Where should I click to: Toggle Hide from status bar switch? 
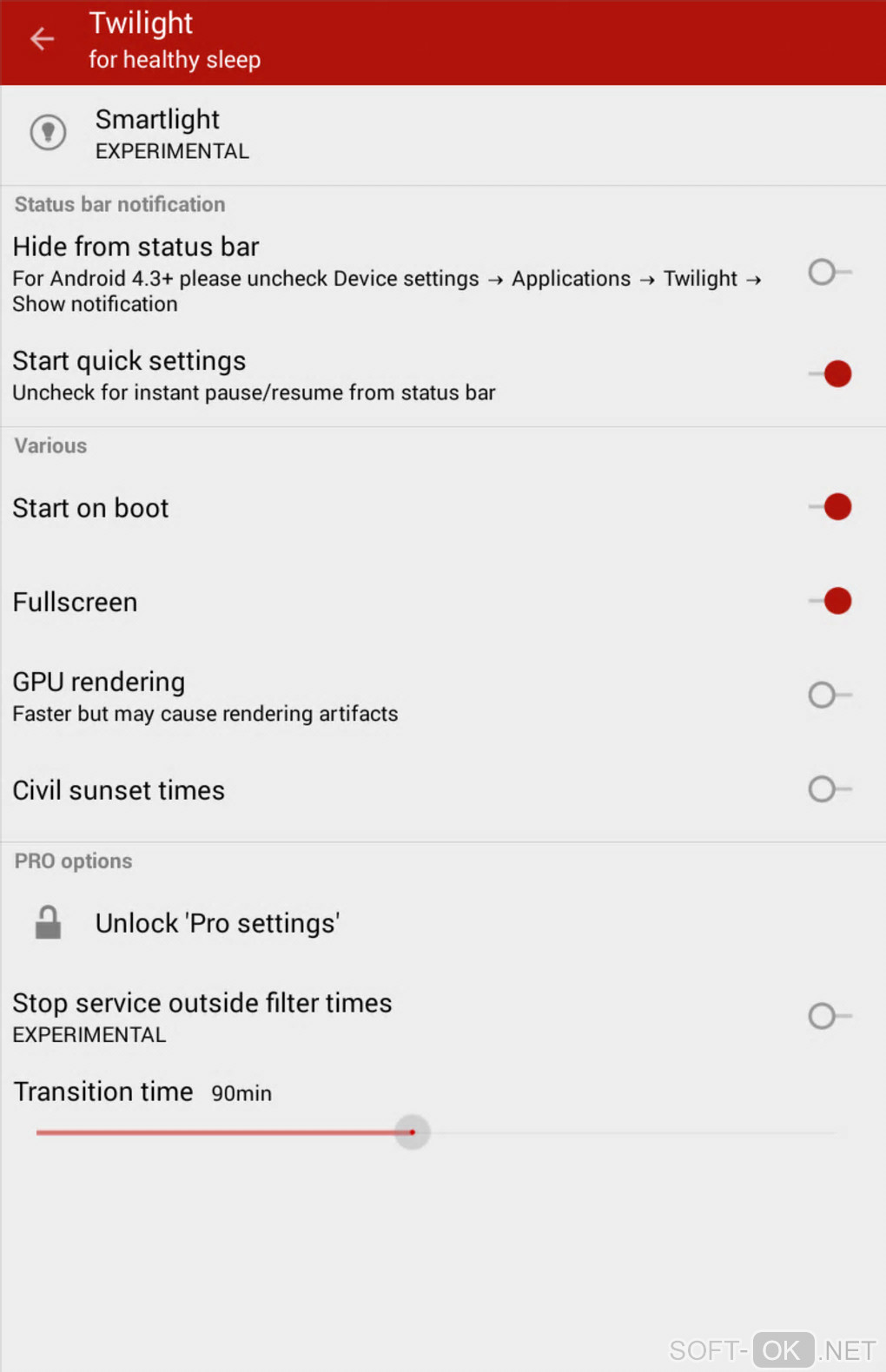tap(830, 273)
